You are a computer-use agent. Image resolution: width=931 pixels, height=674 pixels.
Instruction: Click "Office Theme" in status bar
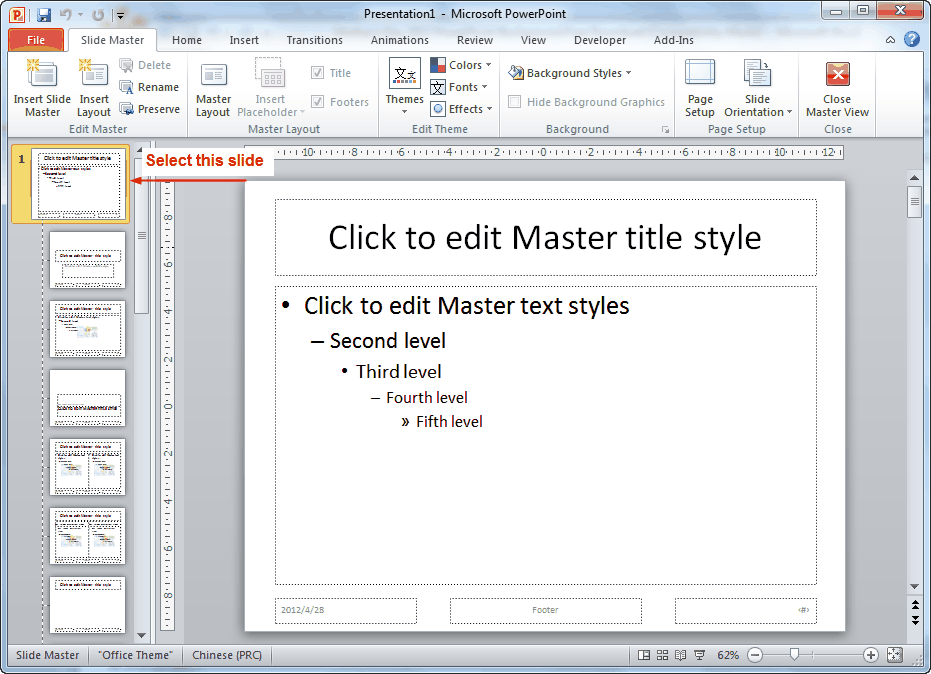135,655
